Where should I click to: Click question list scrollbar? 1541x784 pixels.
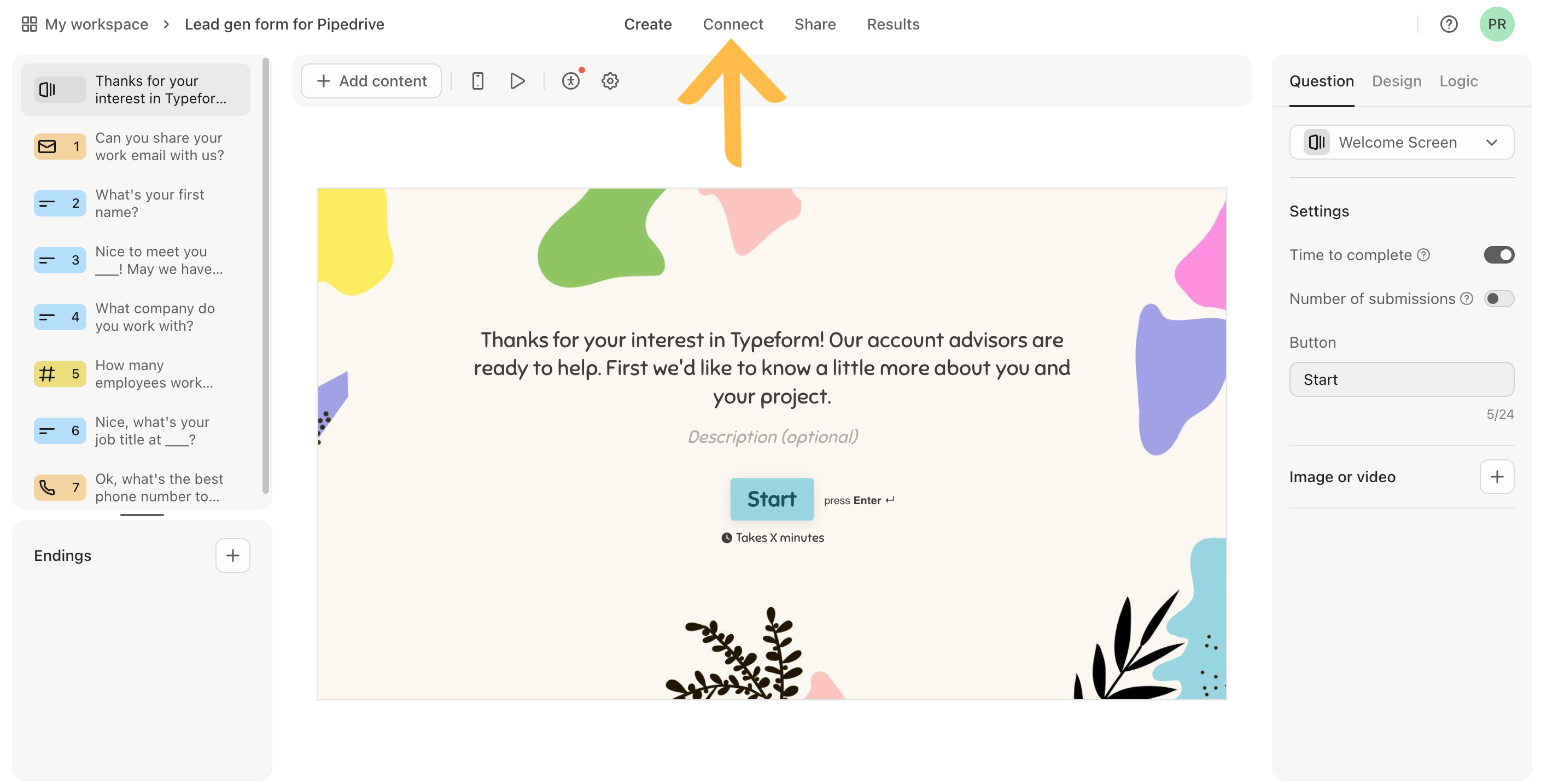pos(266,275)
